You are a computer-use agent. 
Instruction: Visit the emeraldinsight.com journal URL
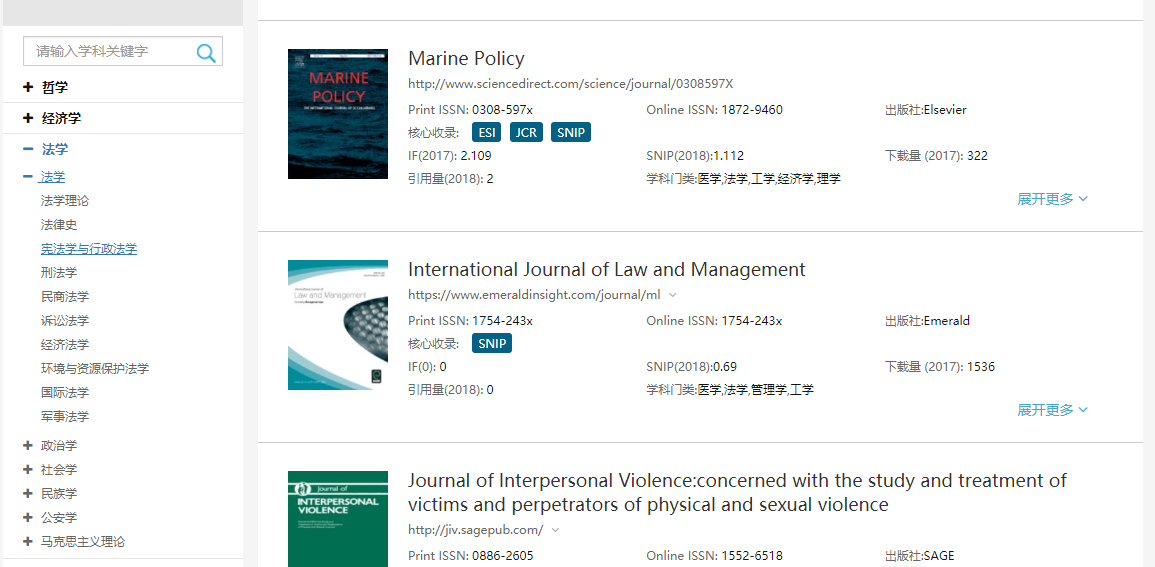click(534, 295)
